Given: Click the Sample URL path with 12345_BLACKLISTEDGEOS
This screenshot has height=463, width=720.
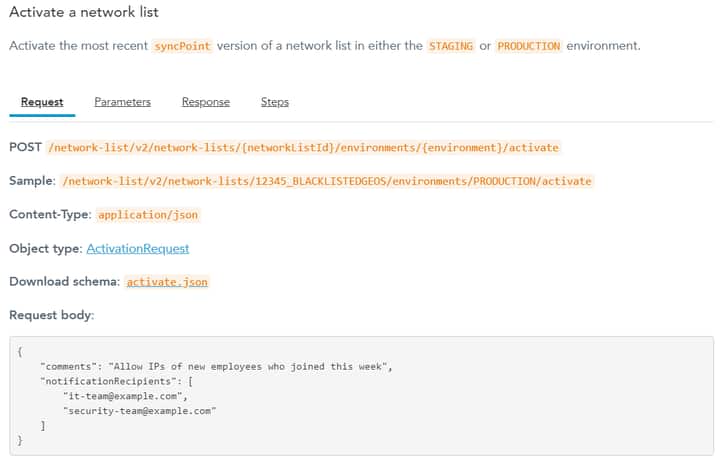Looking at the screenshot, I should [328, 181].
